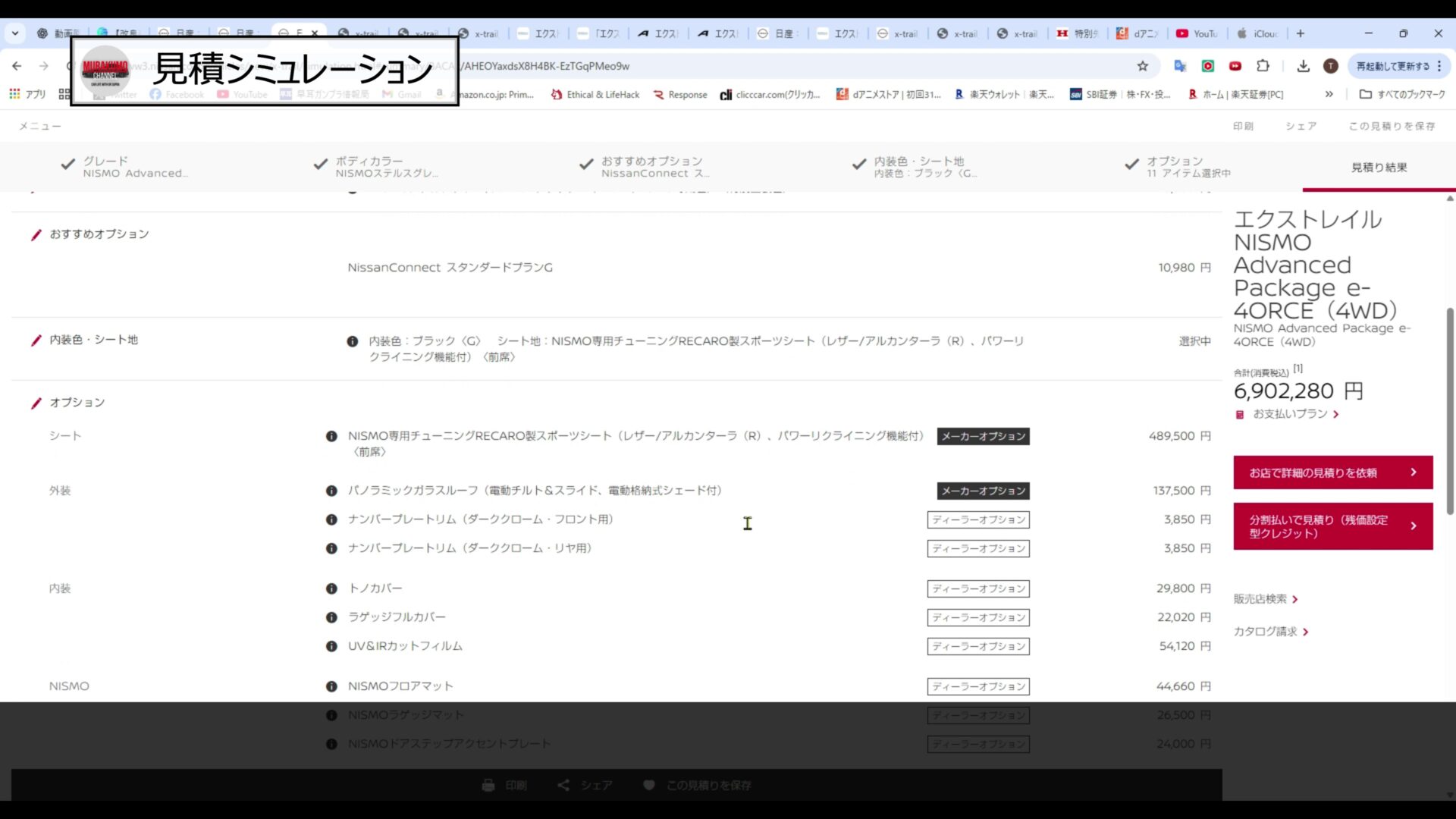Go to the オプション step with 11 items
1456x819 pixels.
click(1178, 167)
